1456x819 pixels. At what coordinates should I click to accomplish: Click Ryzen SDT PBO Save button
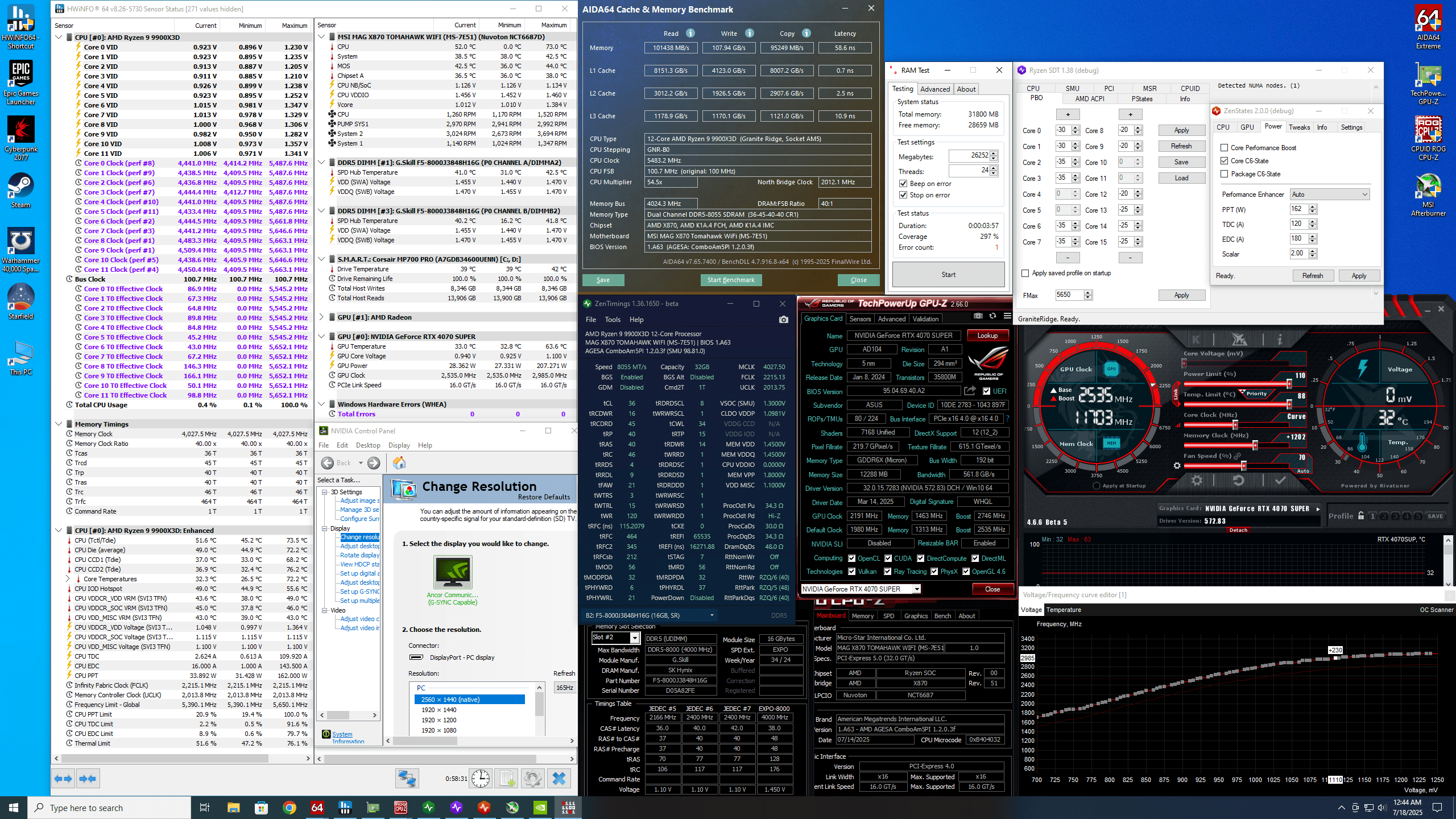click(1181, 162)
